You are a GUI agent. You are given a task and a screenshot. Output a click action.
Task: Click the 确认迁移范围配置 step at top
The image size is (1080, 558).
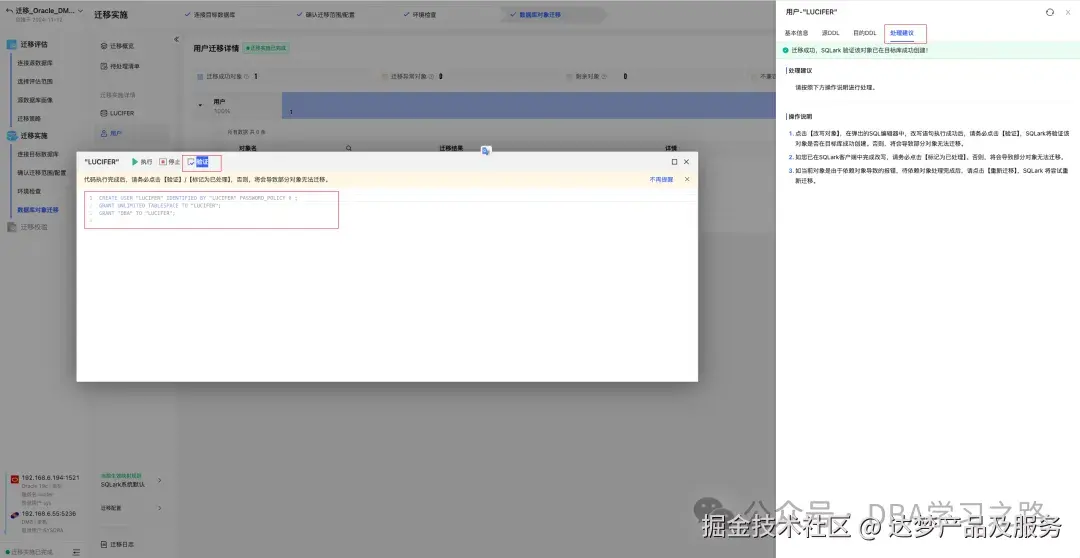point(326,14)
